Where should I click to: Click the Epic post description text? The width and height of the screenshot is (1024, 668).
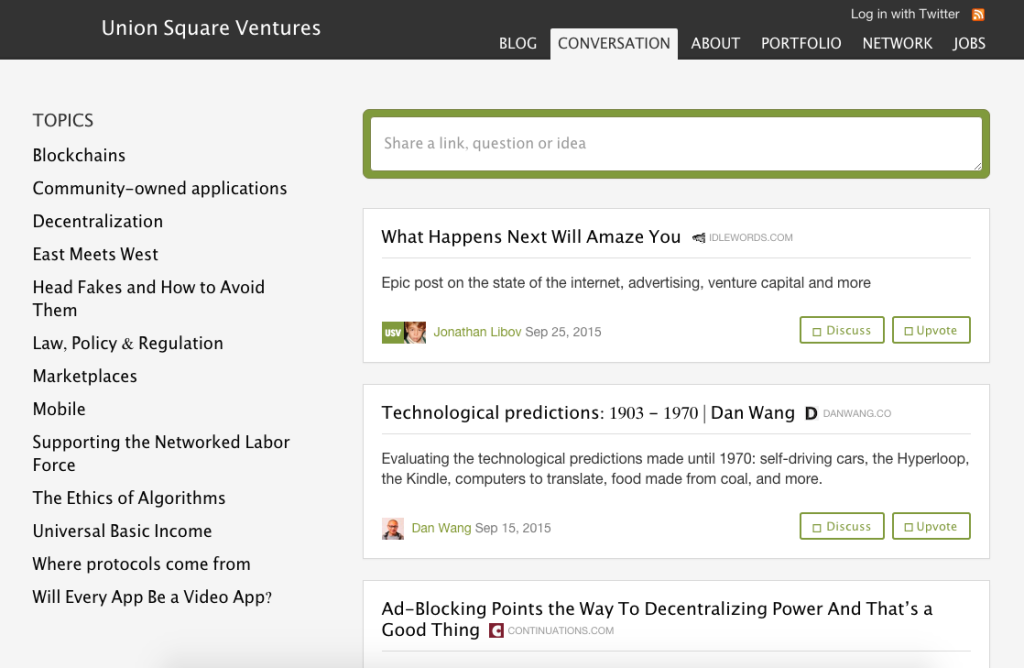[626, 283]
